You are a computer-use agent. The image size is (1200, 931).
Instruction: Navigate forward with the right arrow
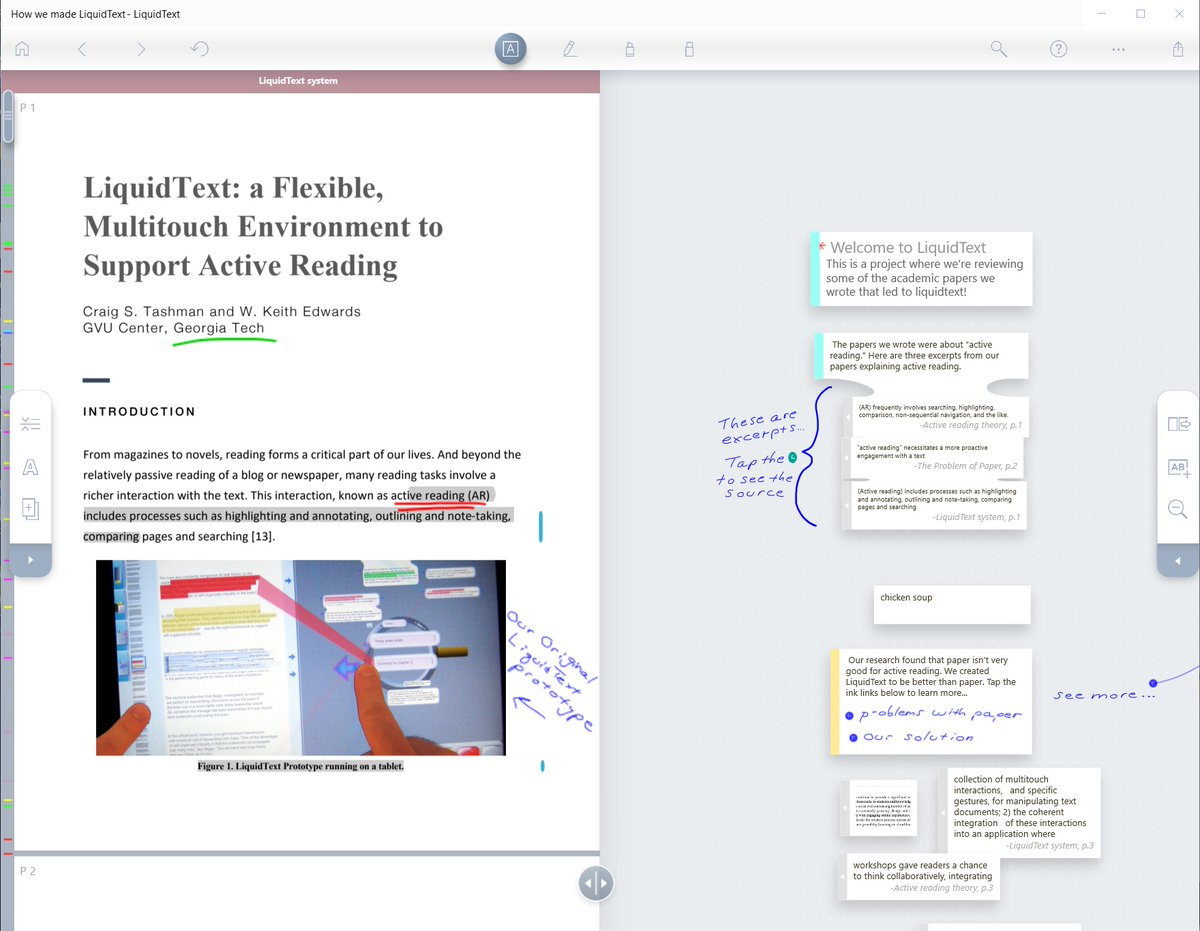141,49
